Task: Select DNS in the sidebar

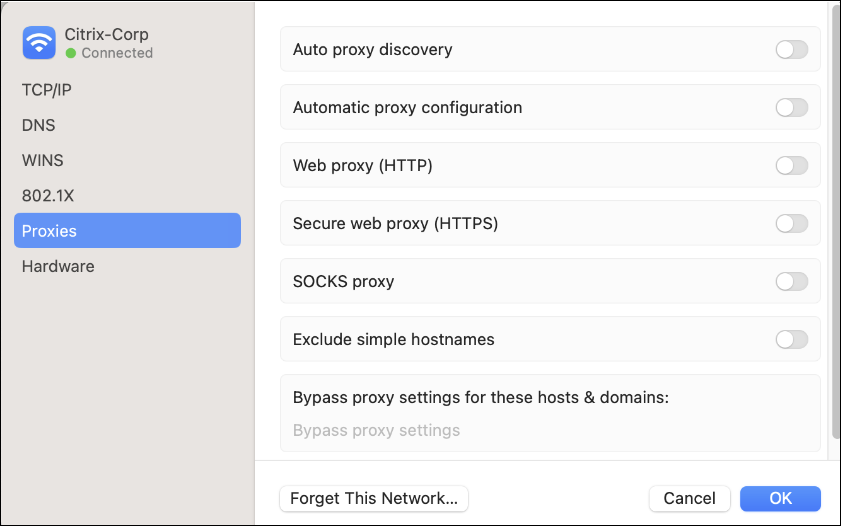Action: [x=39, y=126]
